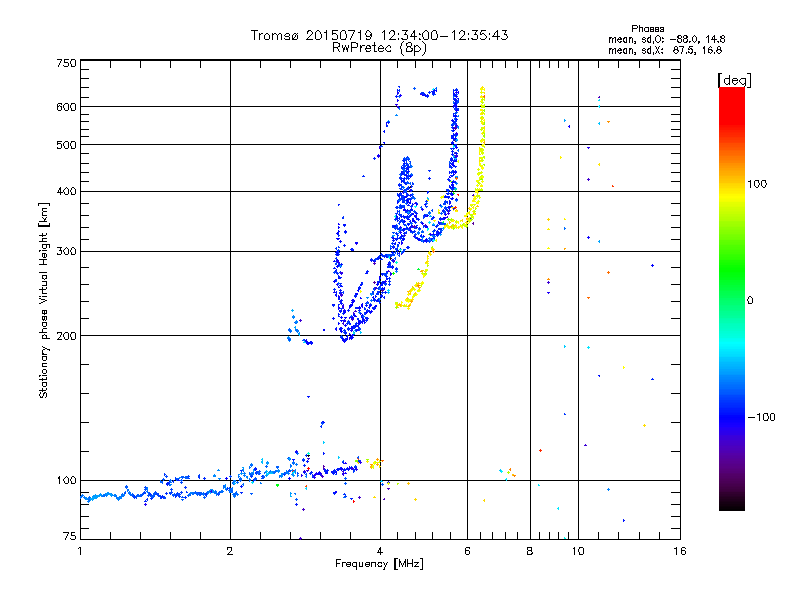
Task: Click the y-axis tick label '500'
Action: (x=66, y=145)
